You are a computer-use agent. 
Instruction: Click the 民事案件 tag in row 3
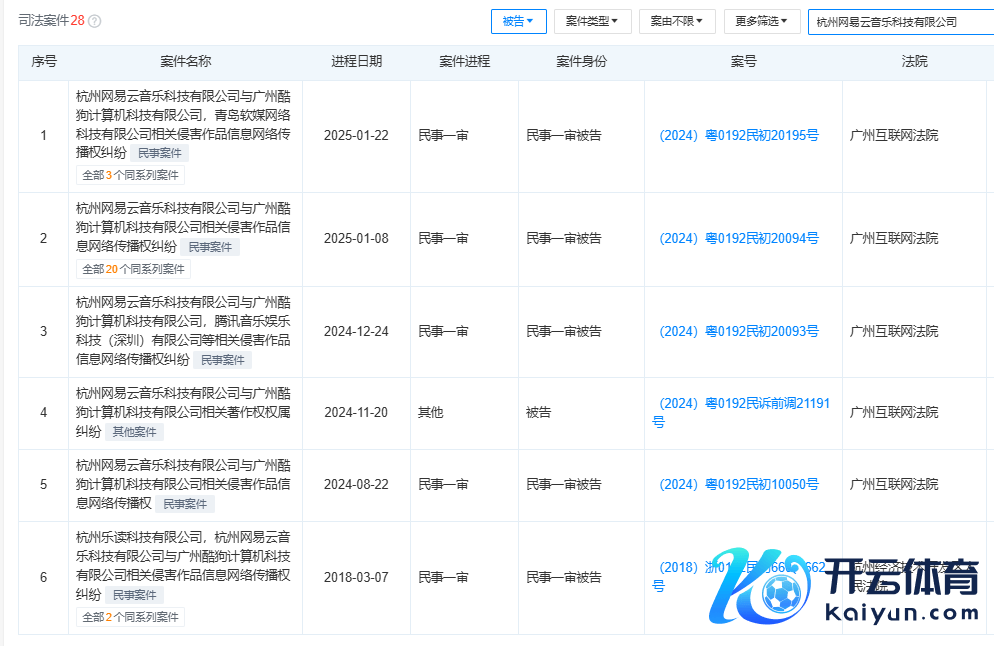coord(221,360)
